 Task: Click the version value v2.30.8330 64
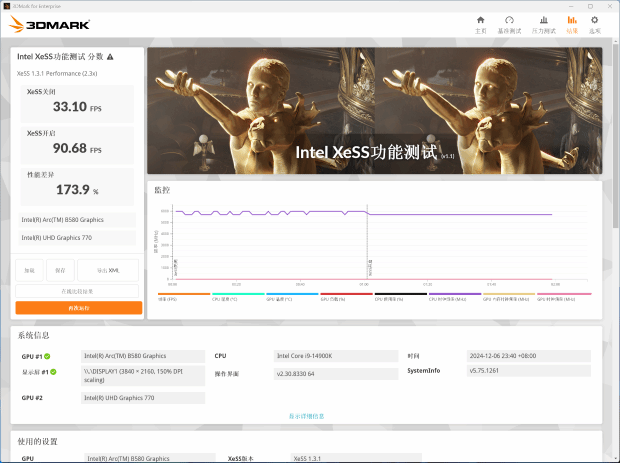(336, 374)
